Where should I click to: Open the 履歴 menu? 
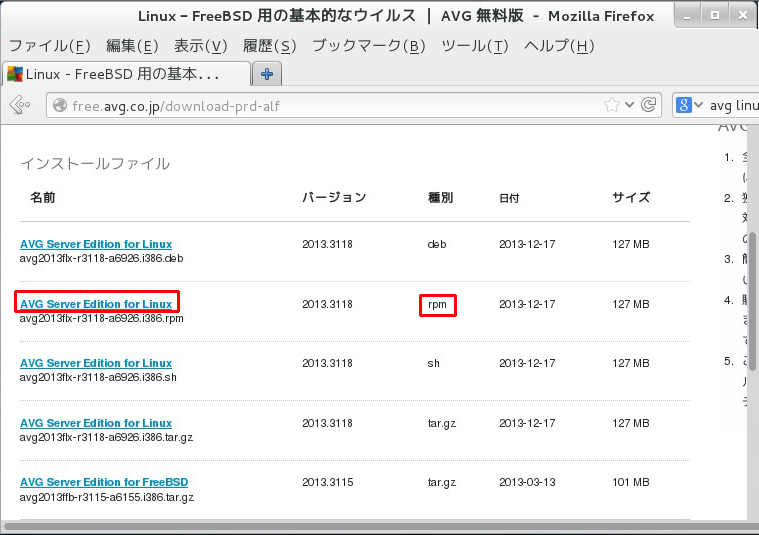click(x=269, y=46)
